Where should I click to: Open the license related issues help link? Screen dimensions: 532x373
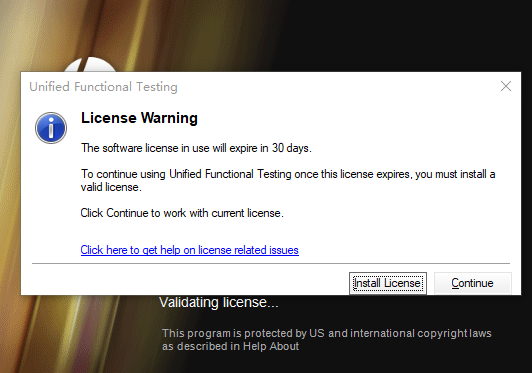pyautogui.click(x=190, y=250)
